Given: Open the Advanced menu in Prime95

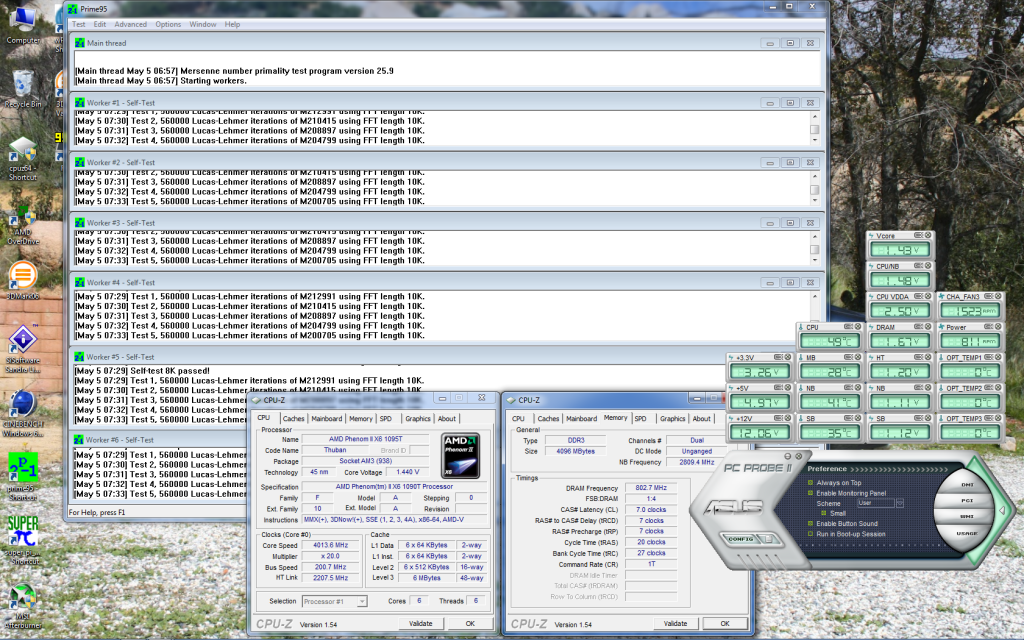Looking at the screenshot, I should pos(130,24).
